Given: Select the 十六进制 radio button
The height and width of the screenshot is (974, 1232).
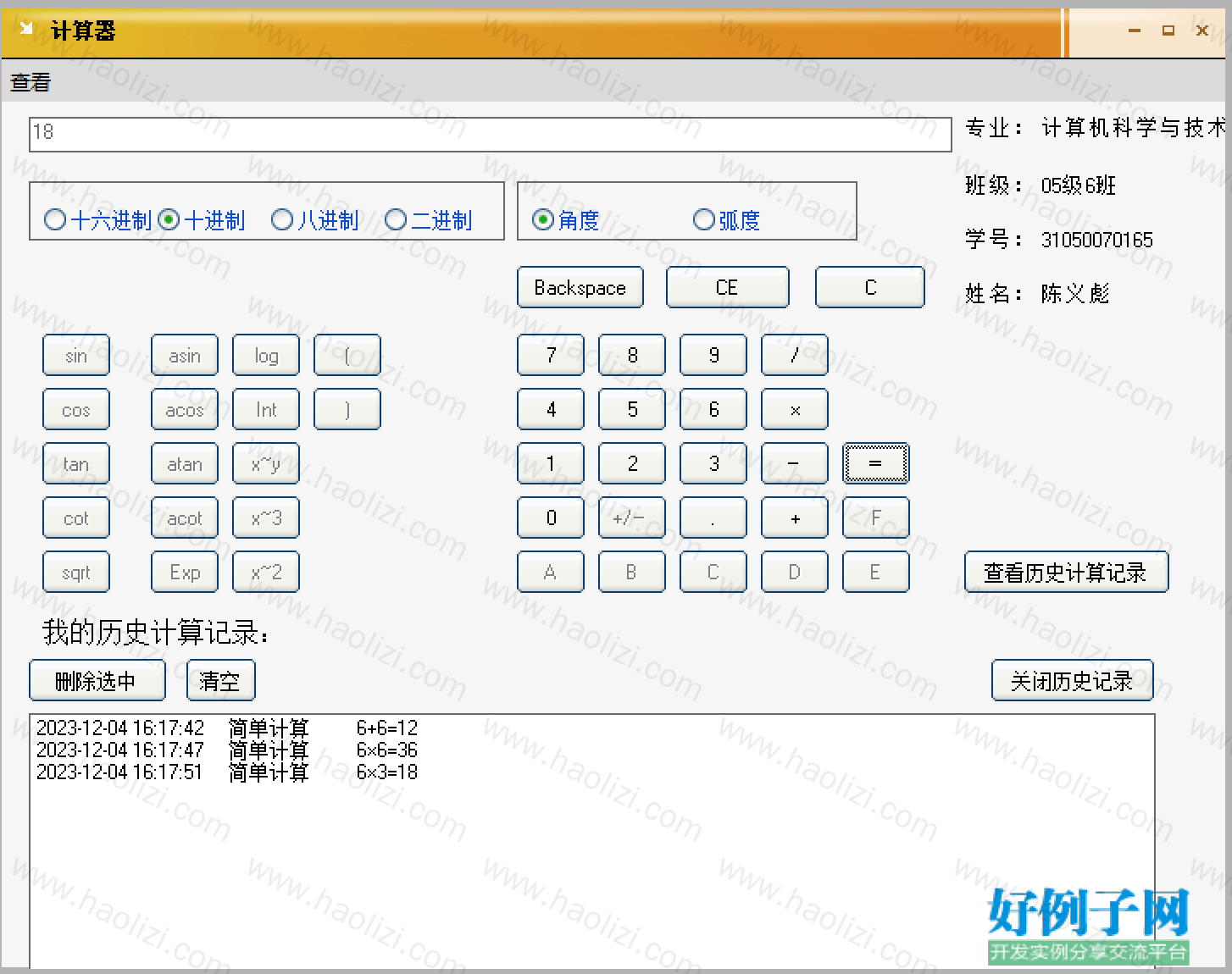Looking at the screenshot, I should (x=97, y=220).
